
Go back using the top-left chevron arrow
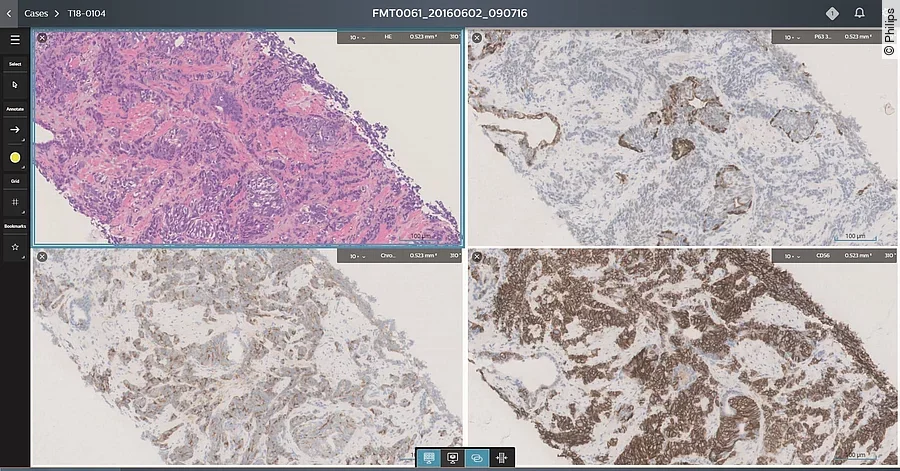(9, 13)
